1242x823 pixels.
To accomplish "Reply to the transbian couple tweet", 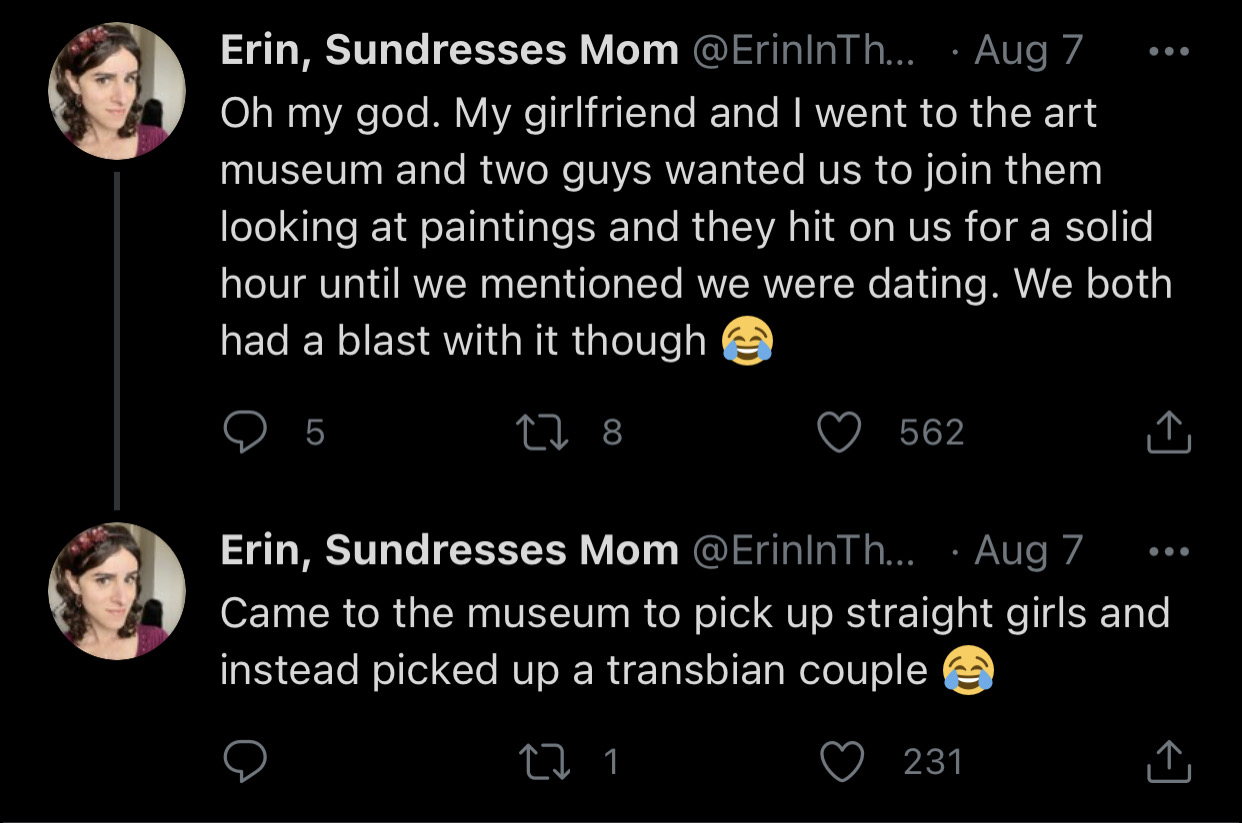I will (x=243, y=762).
